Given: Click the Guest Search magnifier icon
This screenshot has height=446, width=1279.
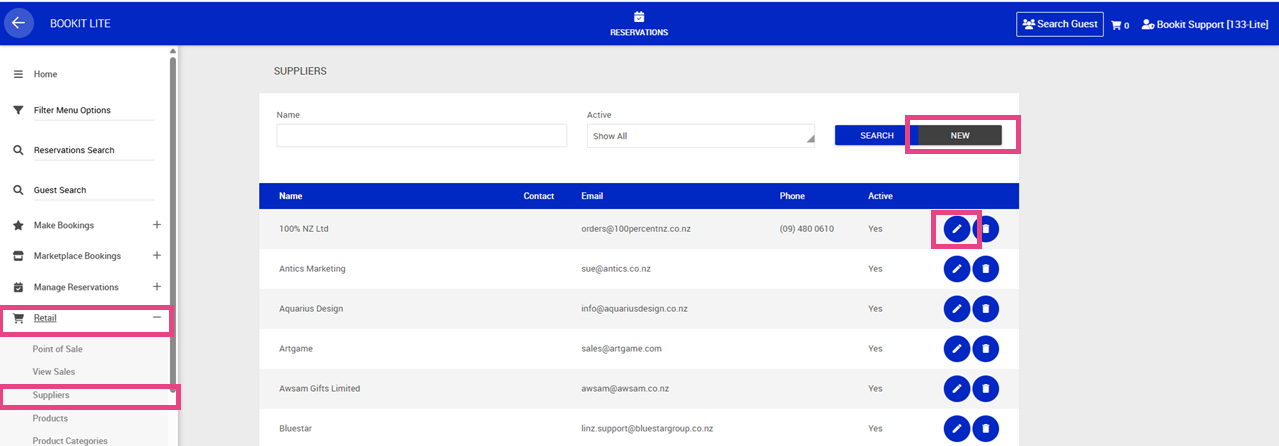Looking at the screenshot, I should tap(18, 190).
